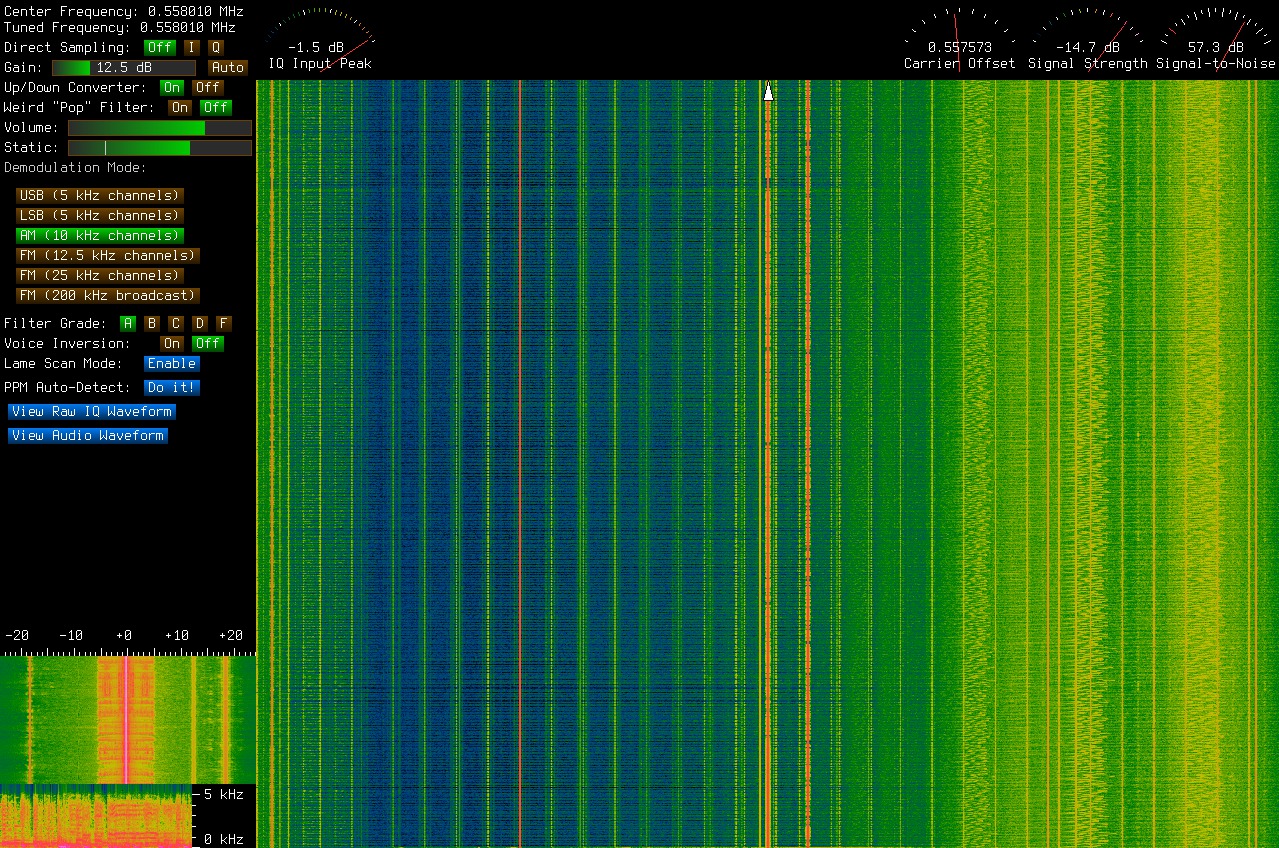This screenshot has width=1279, height=848.
Task: Enable Auto gain
Action: [227, 67]
